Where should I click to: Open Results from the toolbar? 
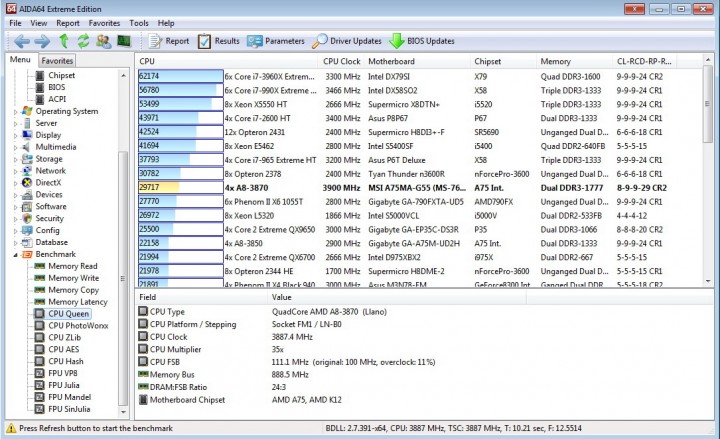[219, 41]
